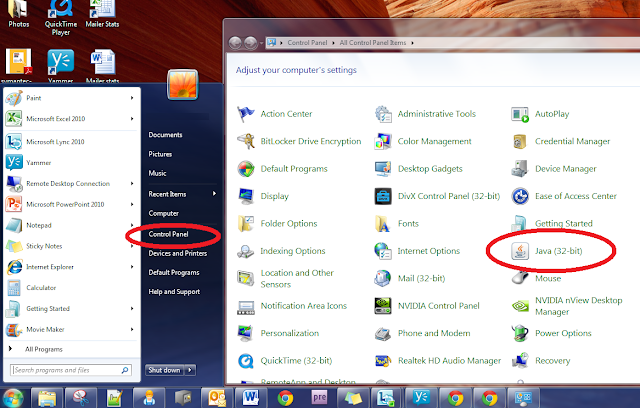Click the Default Programs icon in Control Panel

(246, 169)
